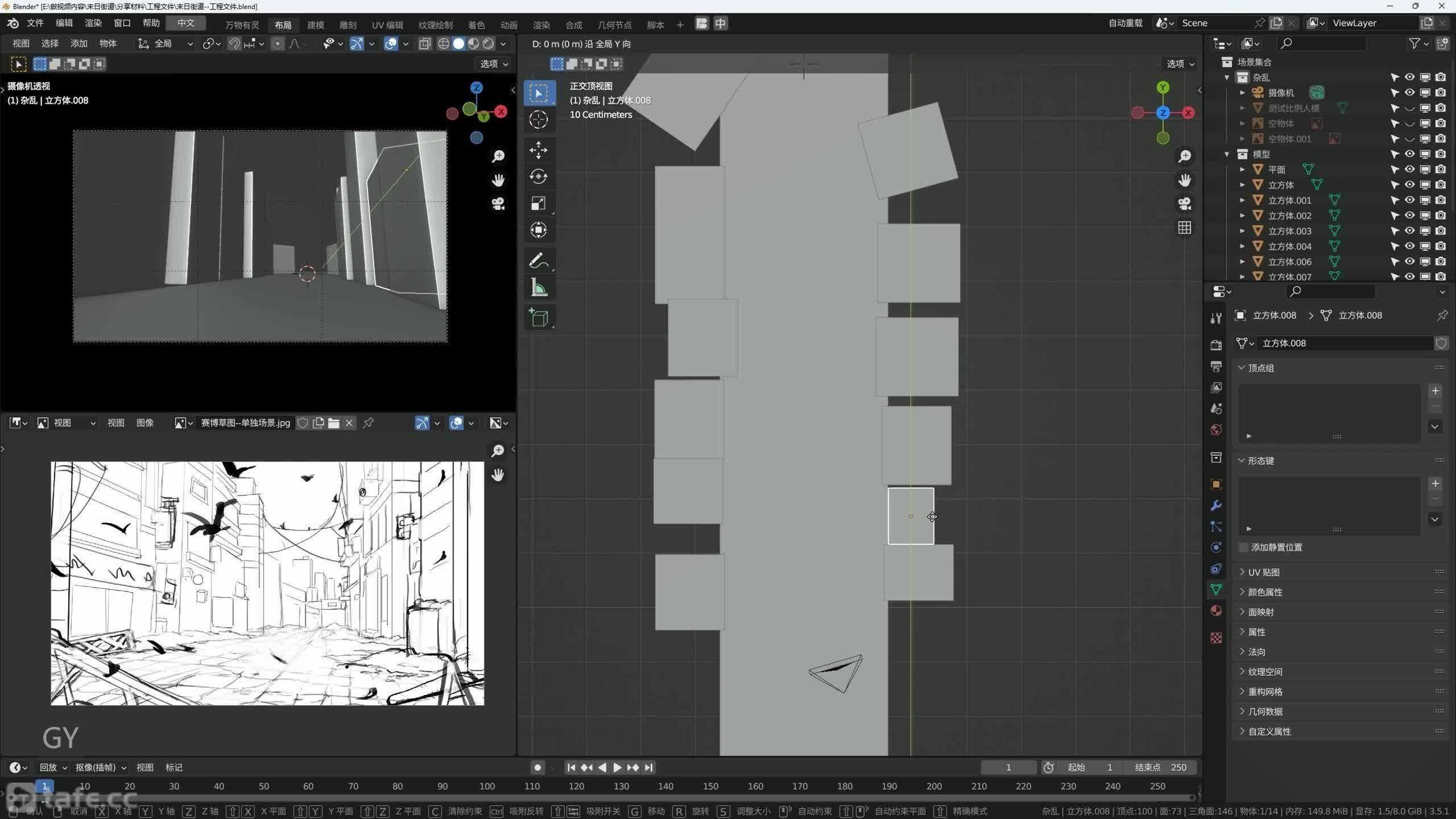
Task: Disable render for 立方体.004
Action: click(x=1441, y=246)
